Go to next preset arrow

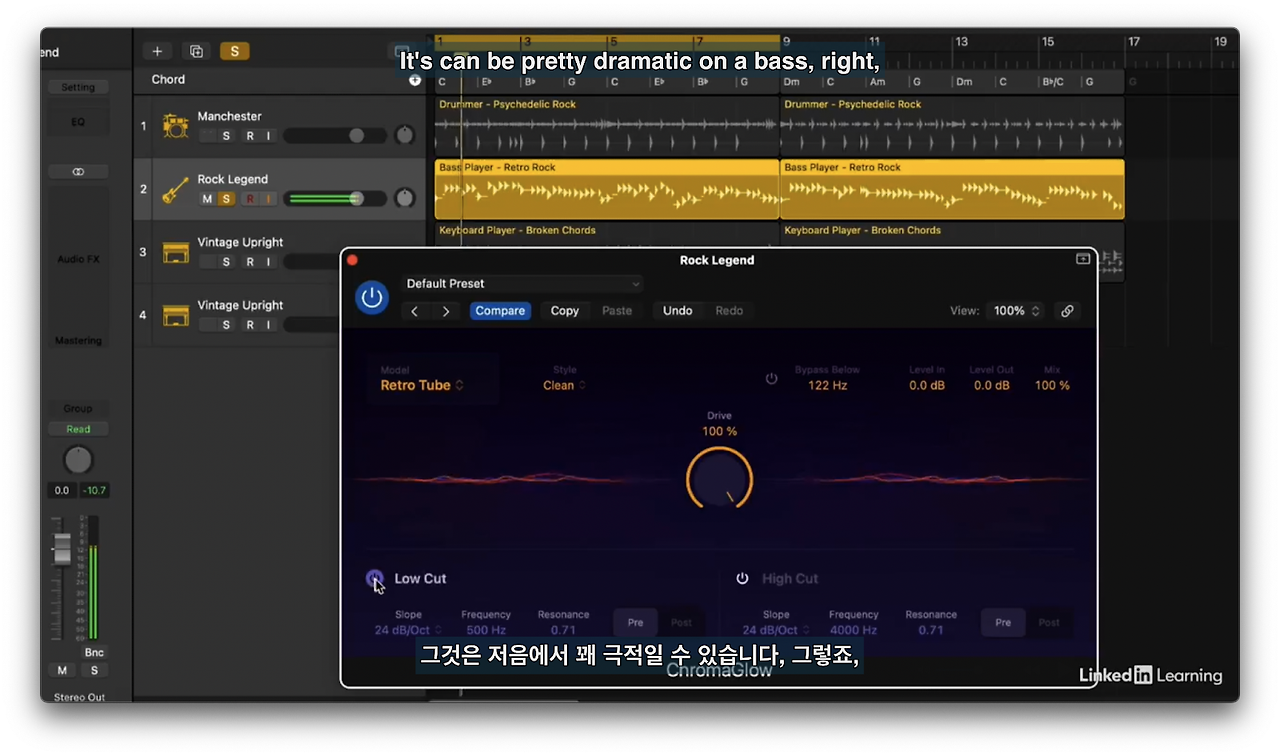(446, 311)
